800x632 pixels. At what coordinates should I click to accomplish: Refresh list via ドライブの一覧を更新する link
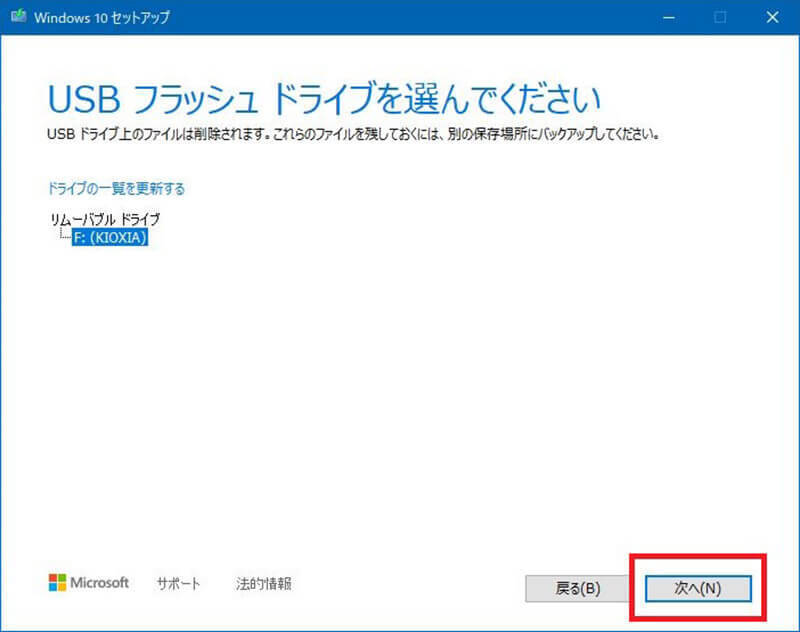pos(116,188)
